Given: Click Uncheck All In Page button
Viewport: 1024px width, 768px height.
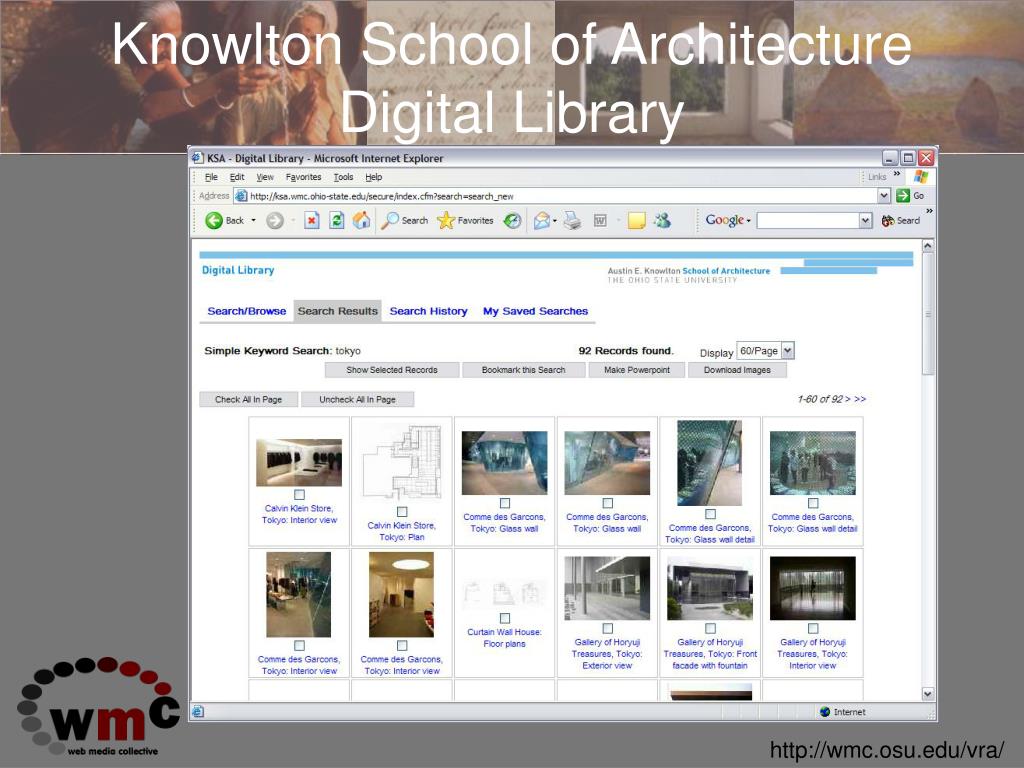Looking at the screenshot, I should coord(357,399).
